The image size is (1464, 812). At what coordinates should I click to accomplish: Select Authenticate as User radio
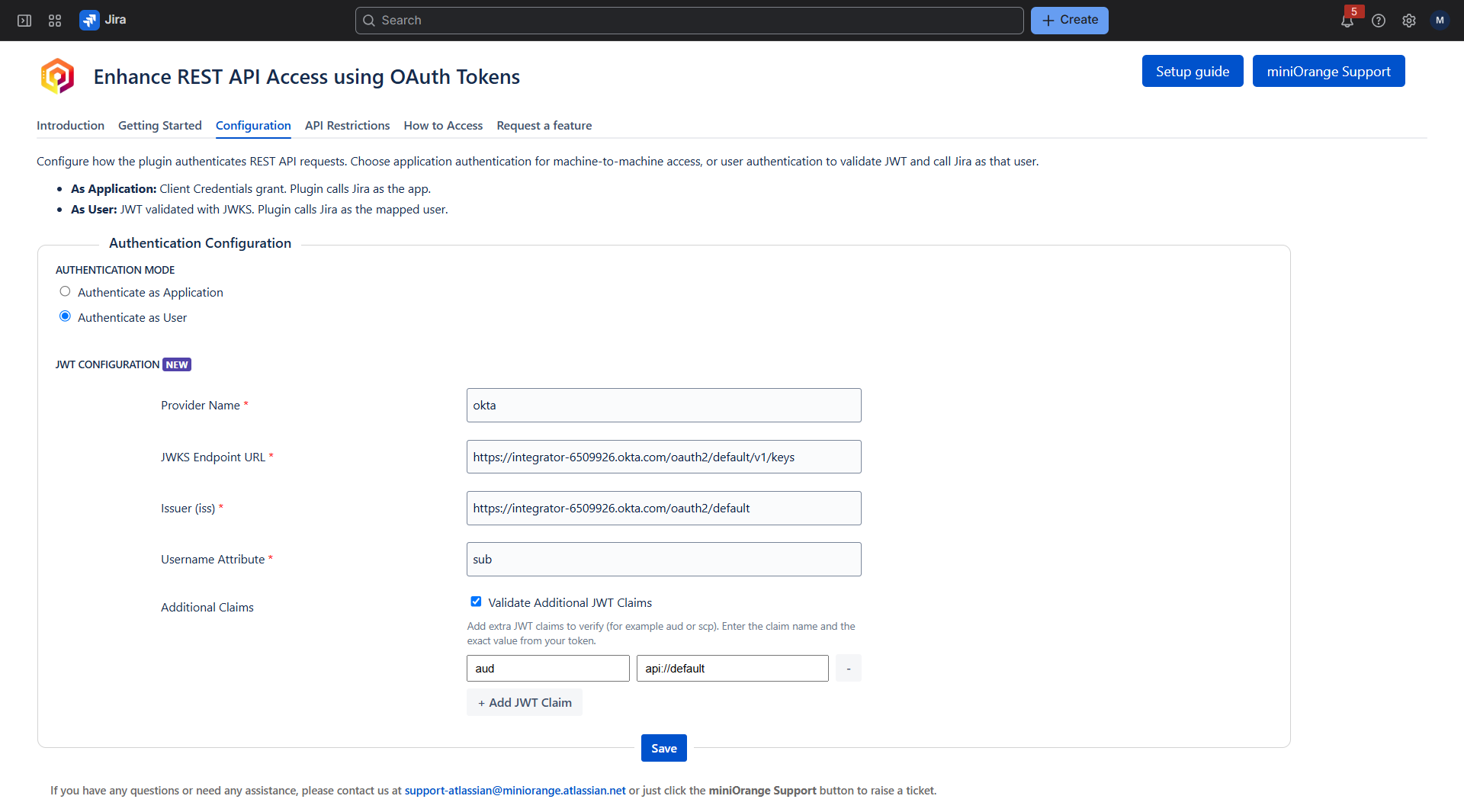(65, 316)
